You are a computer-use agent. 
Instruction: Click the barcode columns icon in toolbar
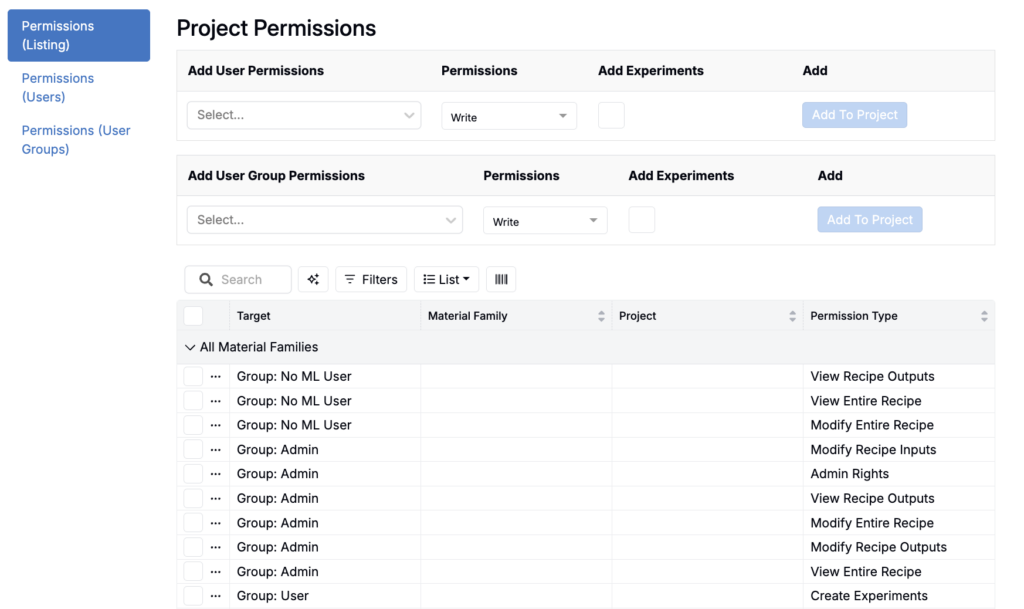(501, 280)
